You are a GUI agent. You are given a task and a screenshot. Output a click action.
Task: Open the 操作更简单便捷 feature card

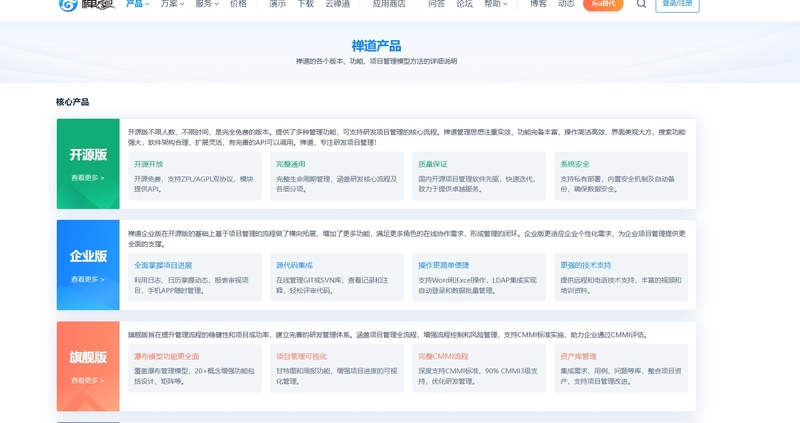479,278
